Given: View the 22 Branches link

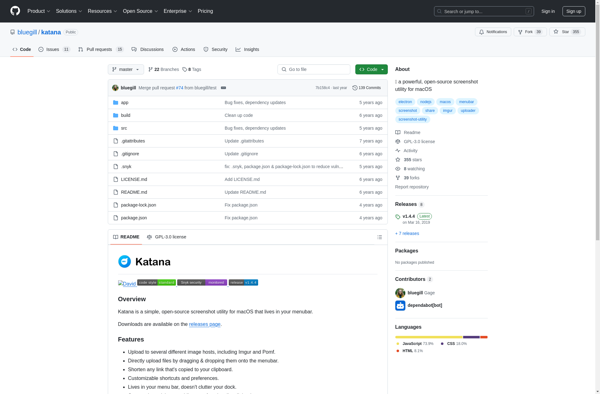Looking at the screenshot, I should coord(163,69).
